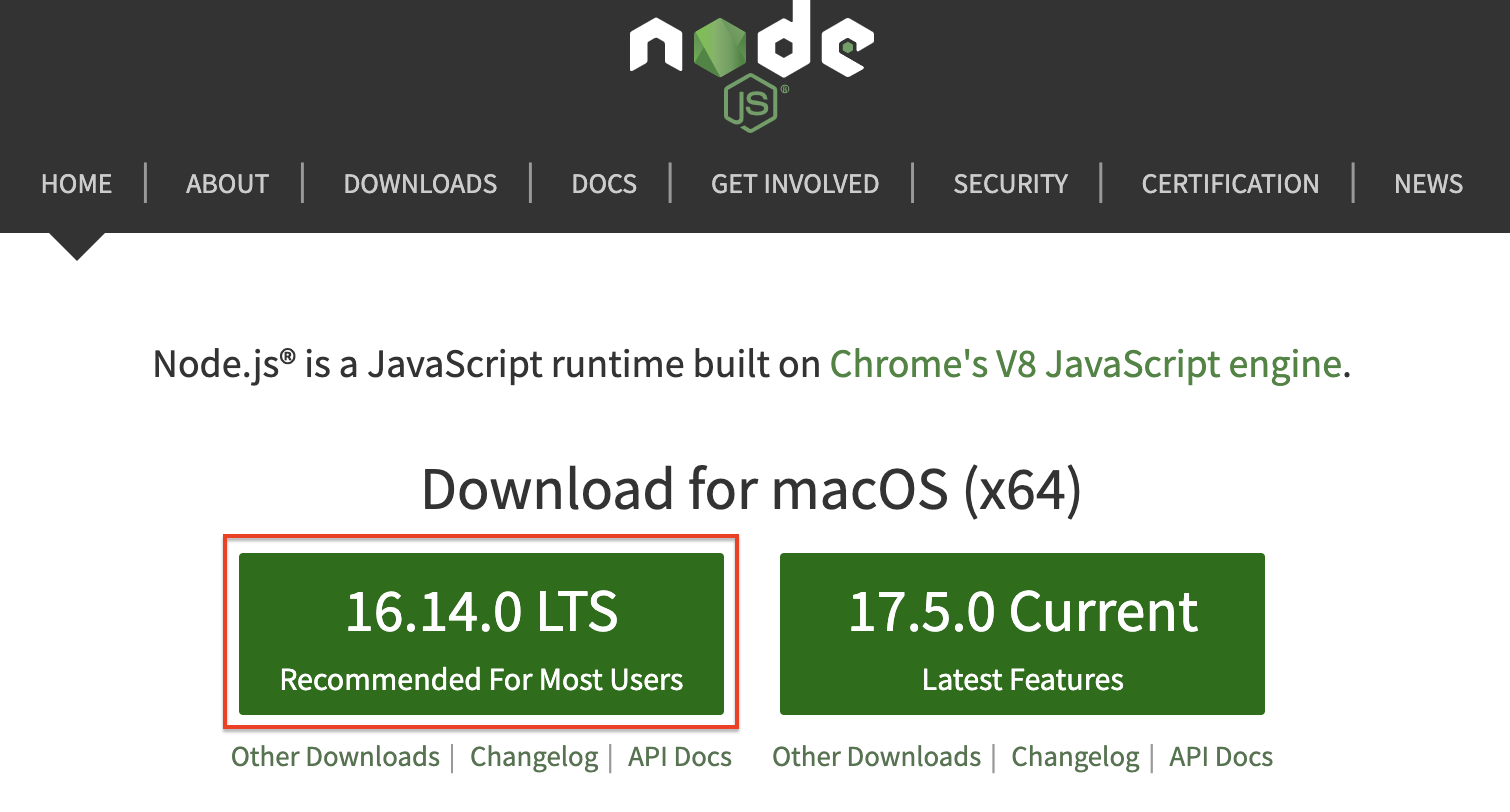Open API Docs under 16.14.0 LTS
1510x812 pixels.
click(680, 757)
